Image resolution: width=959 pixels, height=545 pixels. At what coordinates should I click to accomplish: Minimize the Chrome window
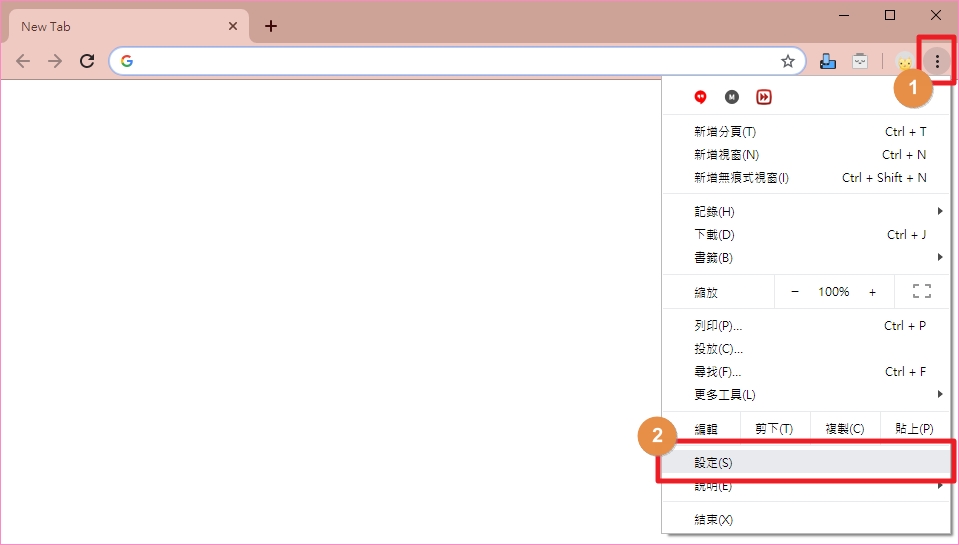[845, 15]
